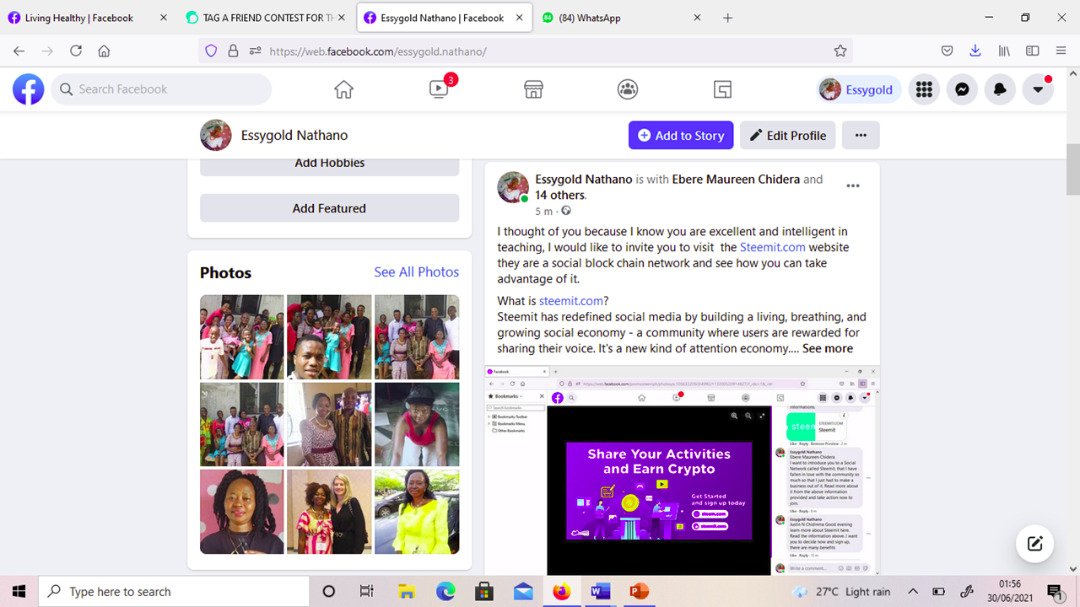Open Firefox hamburger application menu
1080x607 pixels.
point(1061,51)
